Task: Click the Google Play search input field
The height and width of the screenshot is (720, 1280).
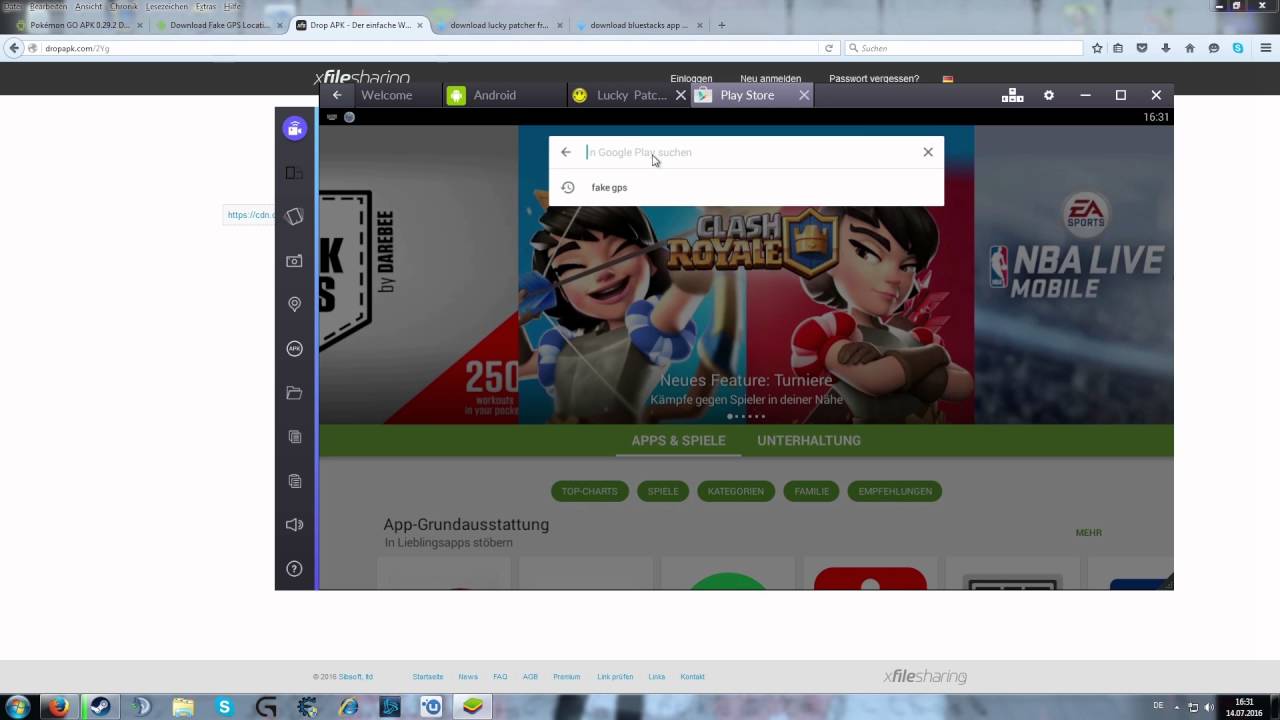Action: pyautogui.click(x=750, y=152)
